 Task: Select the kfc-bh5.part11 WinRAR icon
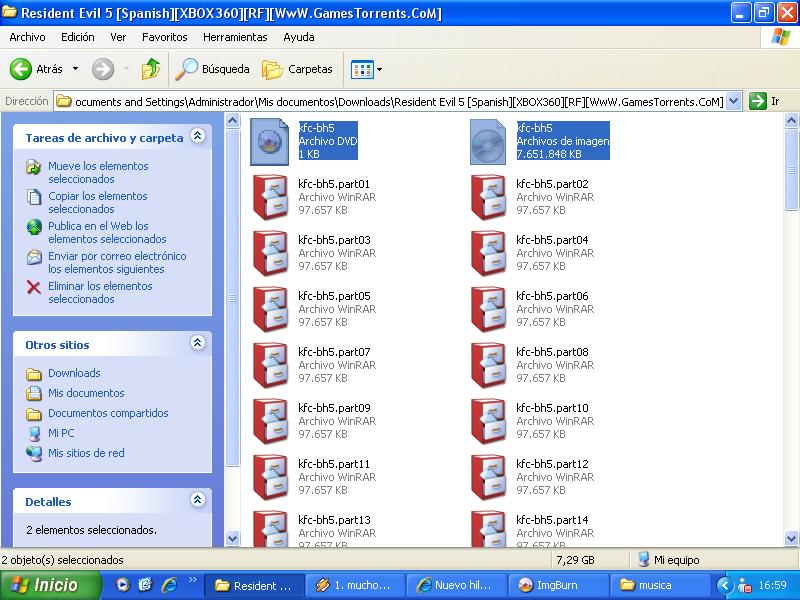270,478
